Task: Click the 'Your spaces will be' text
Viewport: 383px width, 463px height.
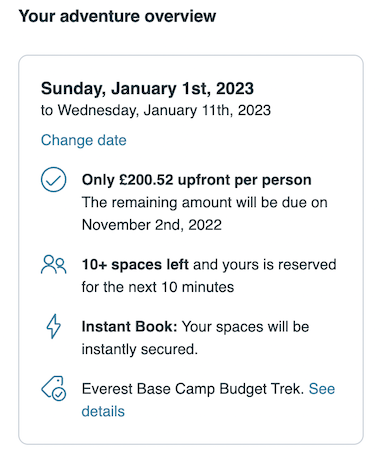Action: (x=246, y=327)
